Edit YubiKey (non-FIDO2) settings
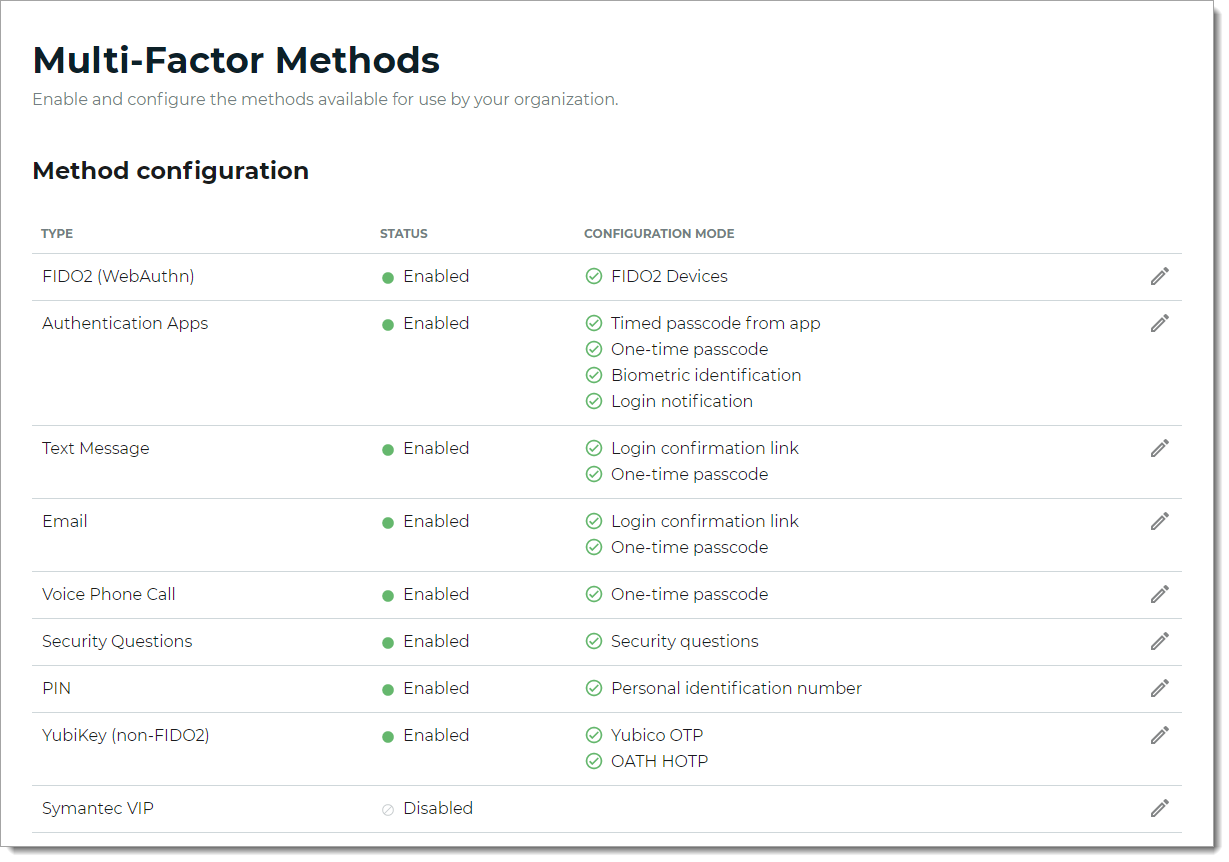The height and width of the screenshot is (862, 1229). (1159, 736)
